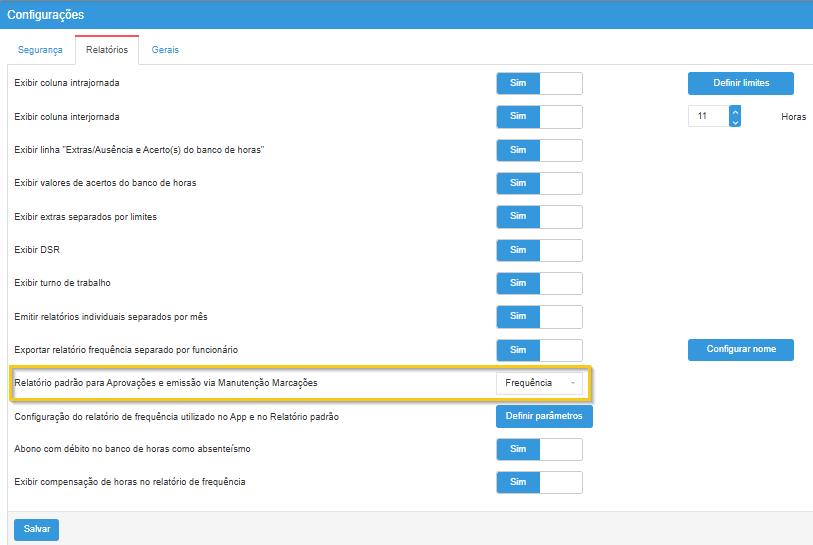Toggle Exibir compensação de horas switch
The image size is (813, 545).
(x=539, y=482)
